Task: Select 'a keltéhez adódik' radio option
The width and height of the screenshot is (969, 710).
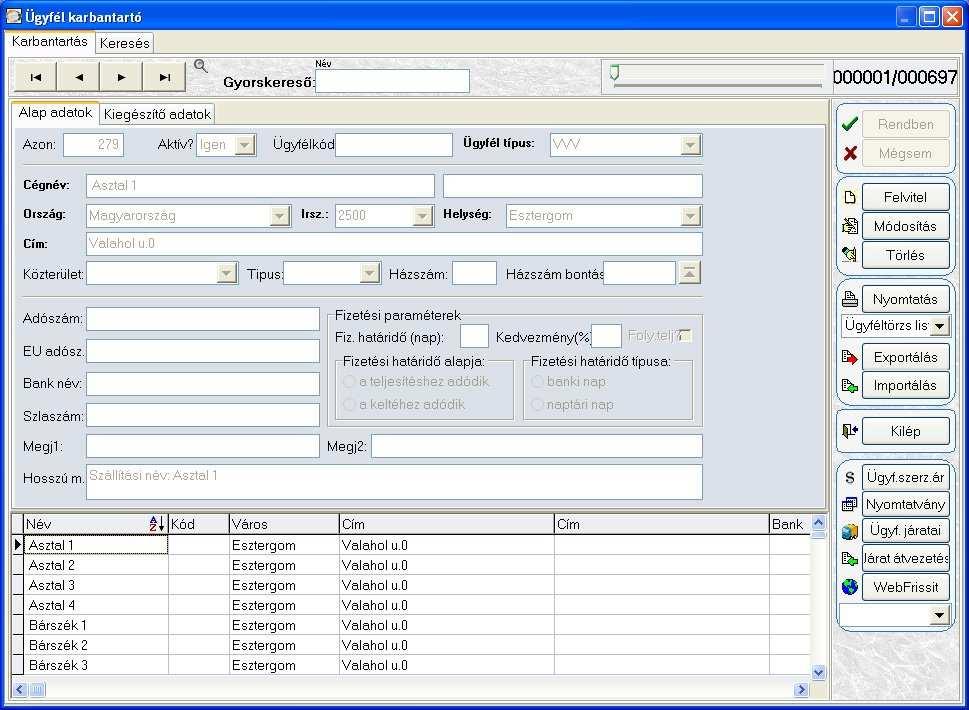Action: pos(349,405)
